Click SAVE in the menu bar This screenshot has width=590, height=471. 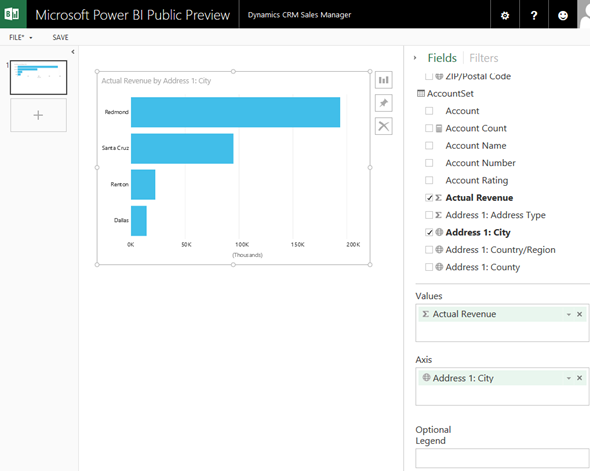60,37
